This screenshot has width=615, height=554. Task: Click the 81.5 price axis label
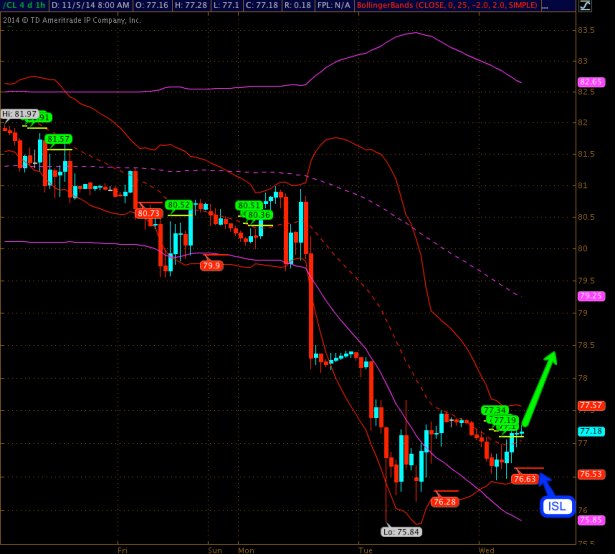tap(586, 154)
